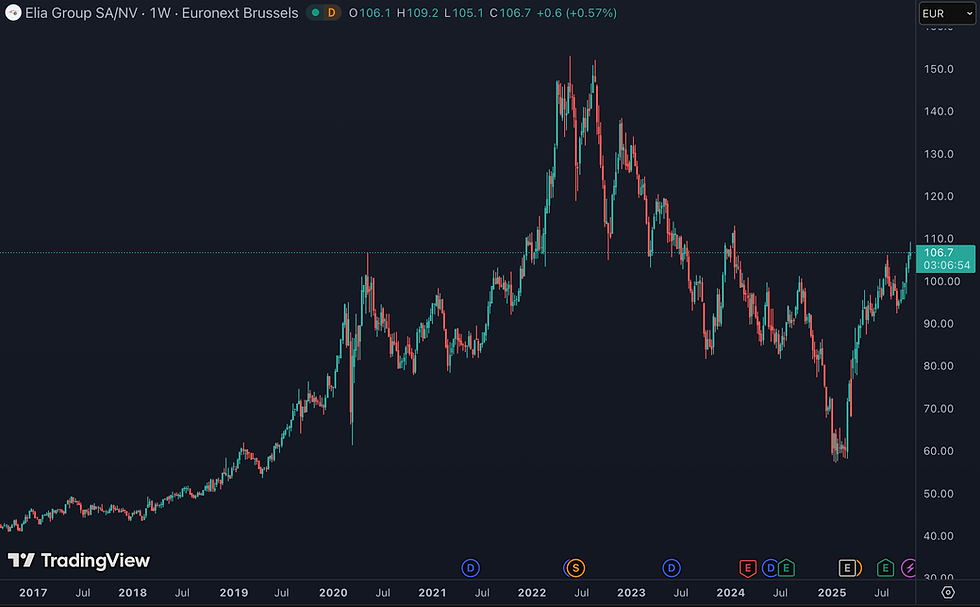Click the open value O106.1
The height and width of the screenshot is (607, 980).
tap(369, 13)
